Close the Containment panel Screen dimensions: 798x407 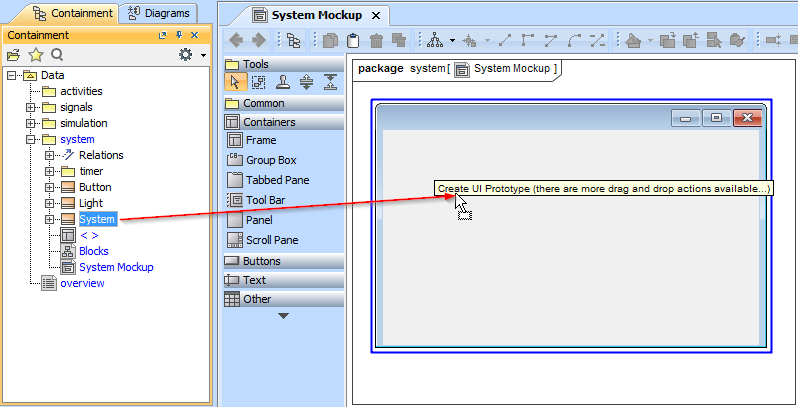click(x=194, y=35)
